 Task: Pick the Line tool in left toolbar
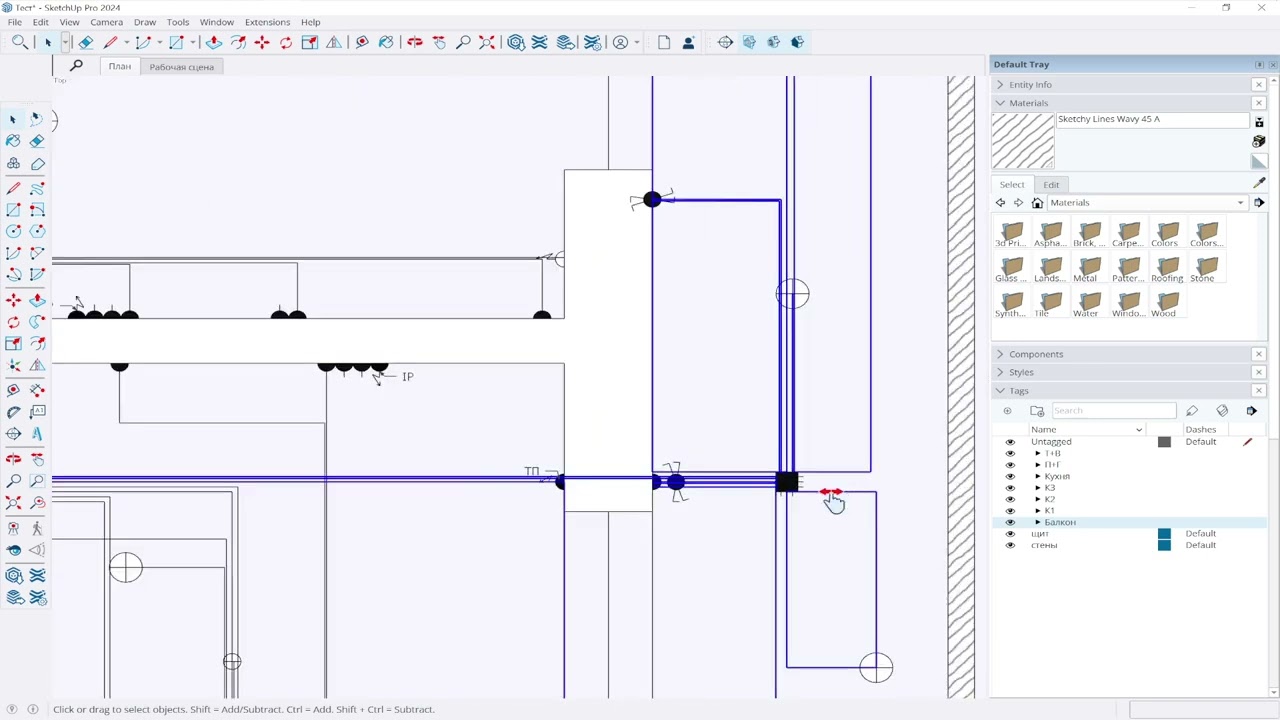click(13, 188)
